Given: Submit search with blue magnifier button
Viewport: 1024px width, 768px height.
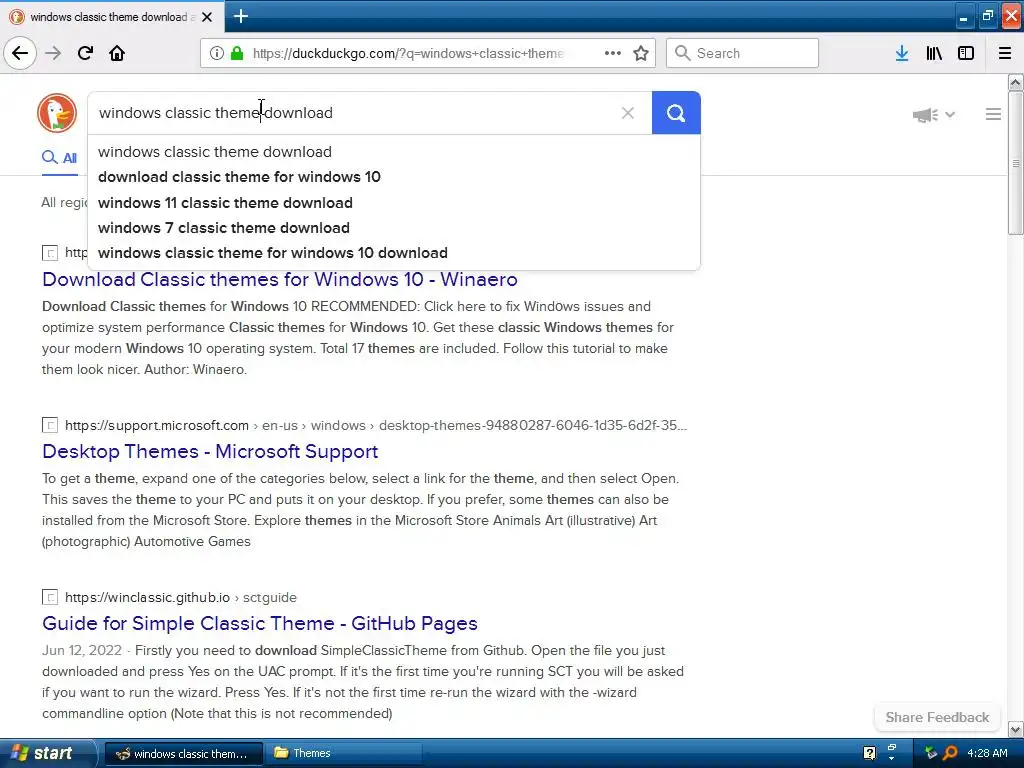Looking at the screenshot, I should click(676, 113).
